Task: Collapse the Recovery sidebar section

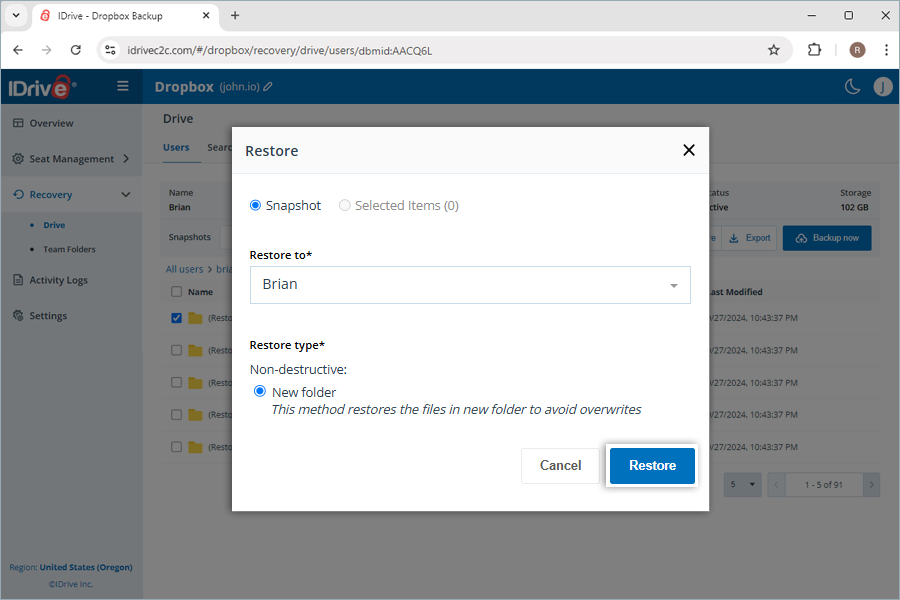Action: tap(126, 195)
